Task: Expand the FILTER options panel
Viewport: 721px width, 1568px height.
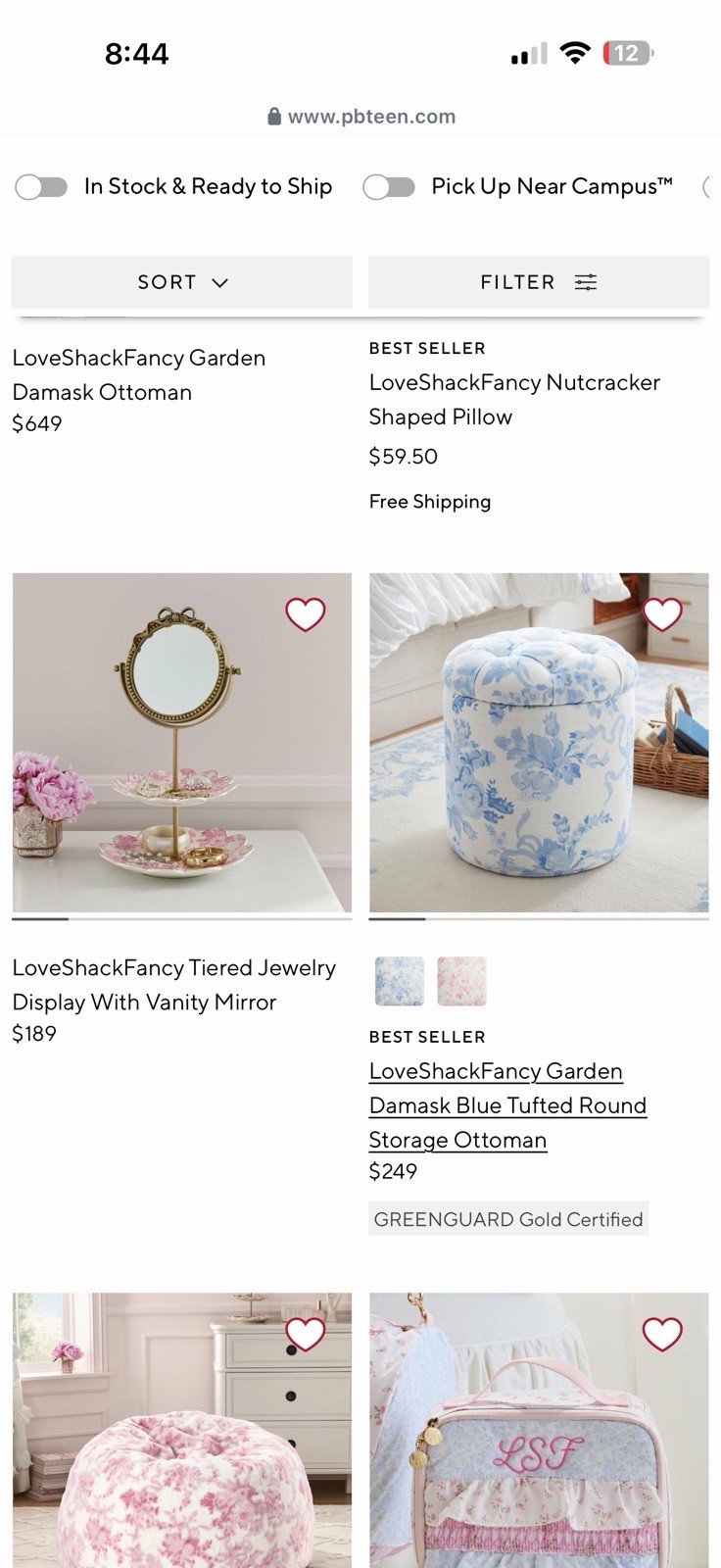Action: pyautogui.click(x=539, y=282)
